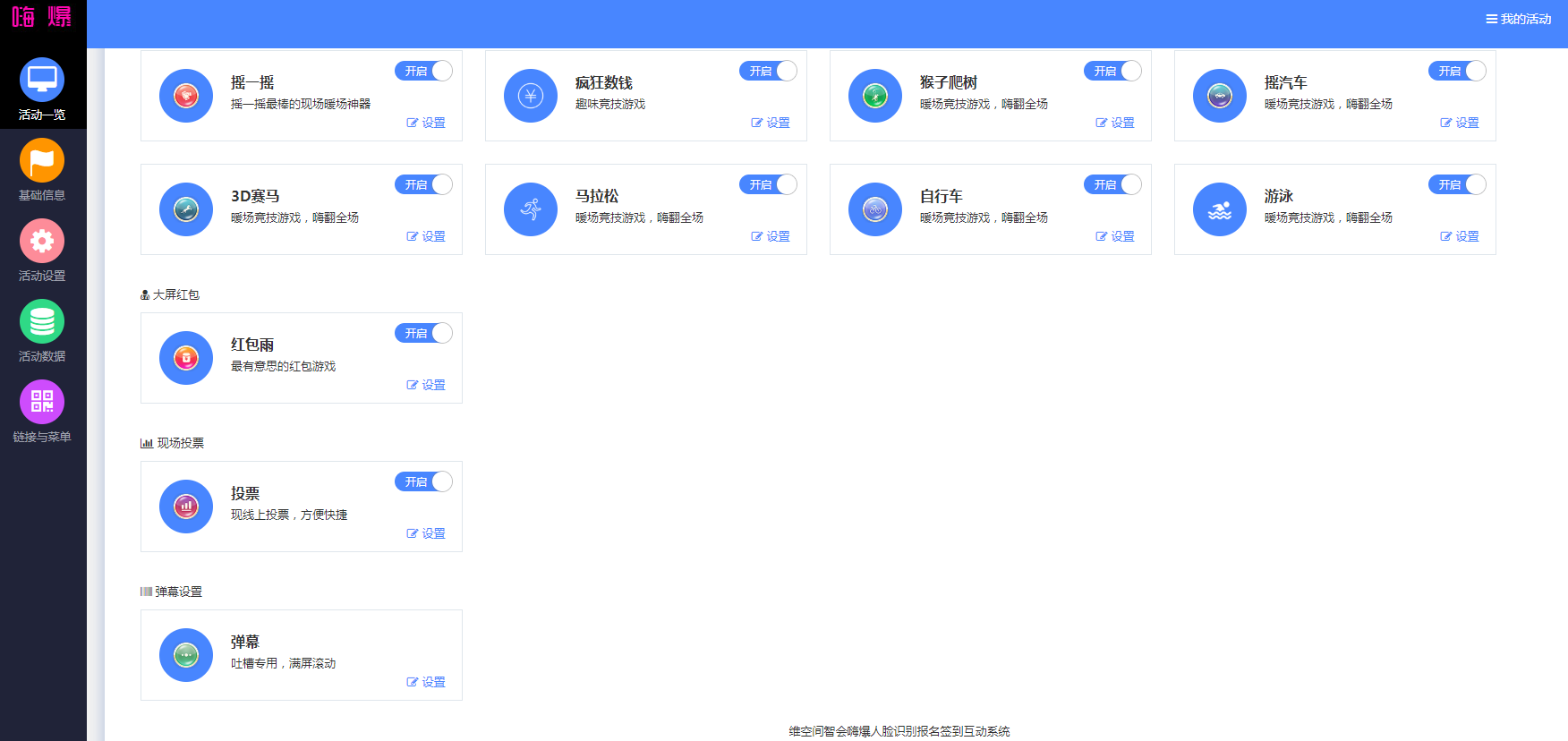Click the 嗨爆 logo

[x=42, y=16]
